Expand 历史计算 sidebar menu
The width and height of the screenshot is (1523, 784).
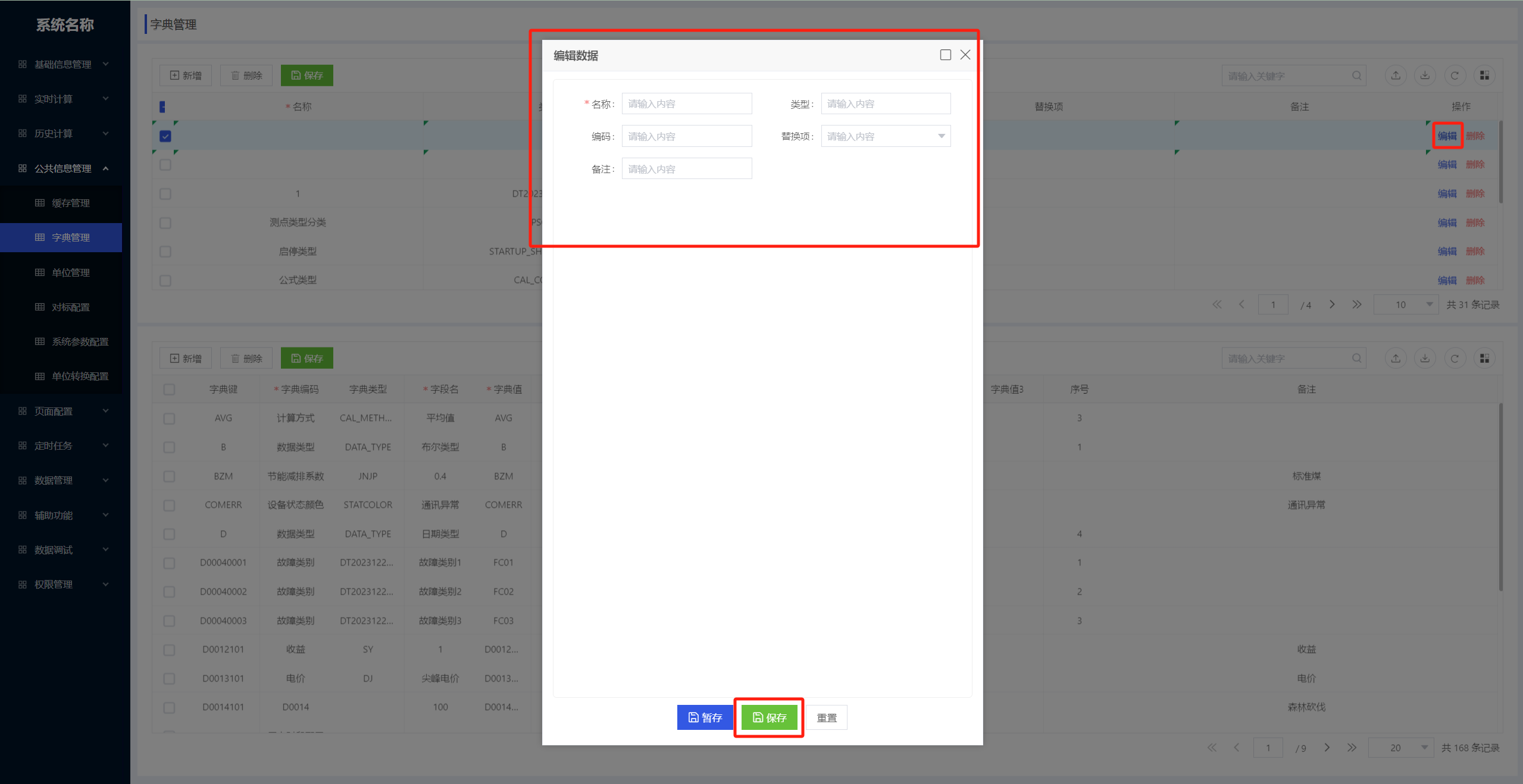tap(64, 133)
